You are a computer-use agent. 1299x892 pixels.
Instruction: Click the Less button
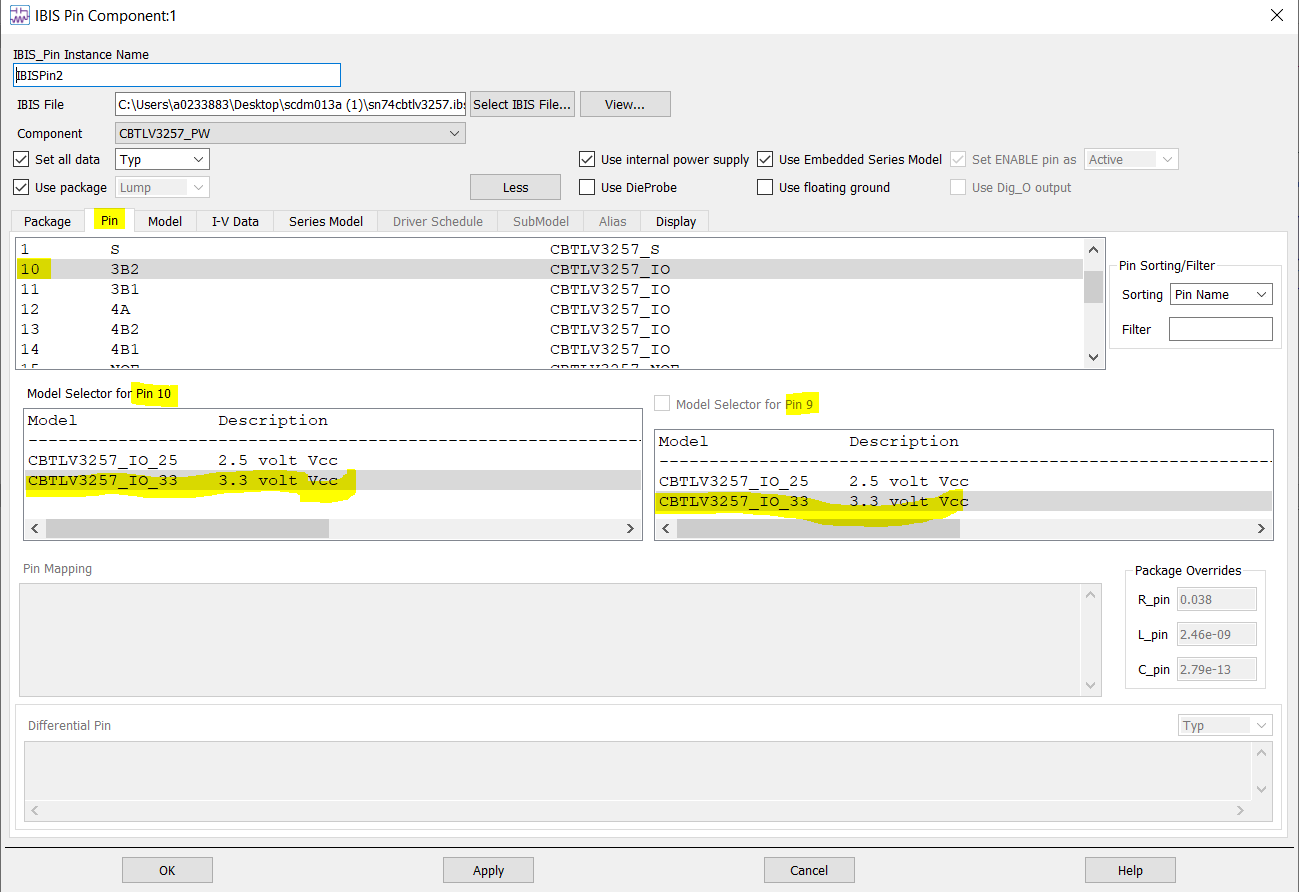tap(515, 187)
